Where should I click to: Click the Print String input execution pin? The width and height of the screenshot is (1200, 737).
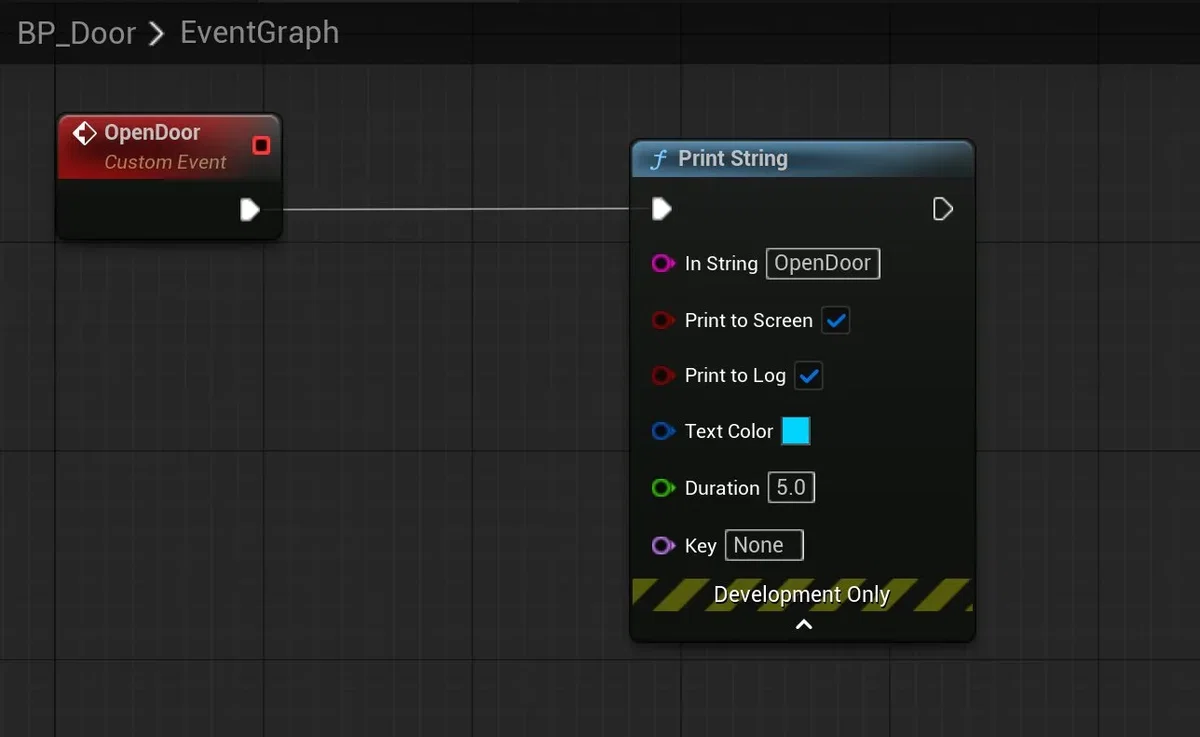coord(661,208)
